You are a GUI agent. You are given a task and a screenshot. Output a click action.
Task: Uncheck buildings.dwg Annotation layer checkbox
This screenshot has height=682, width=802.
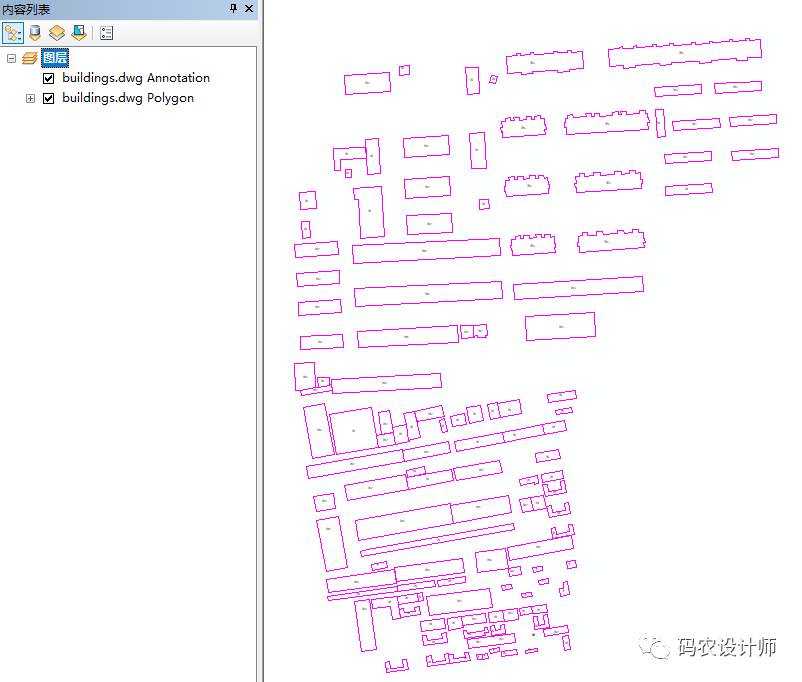click(48, 78)
